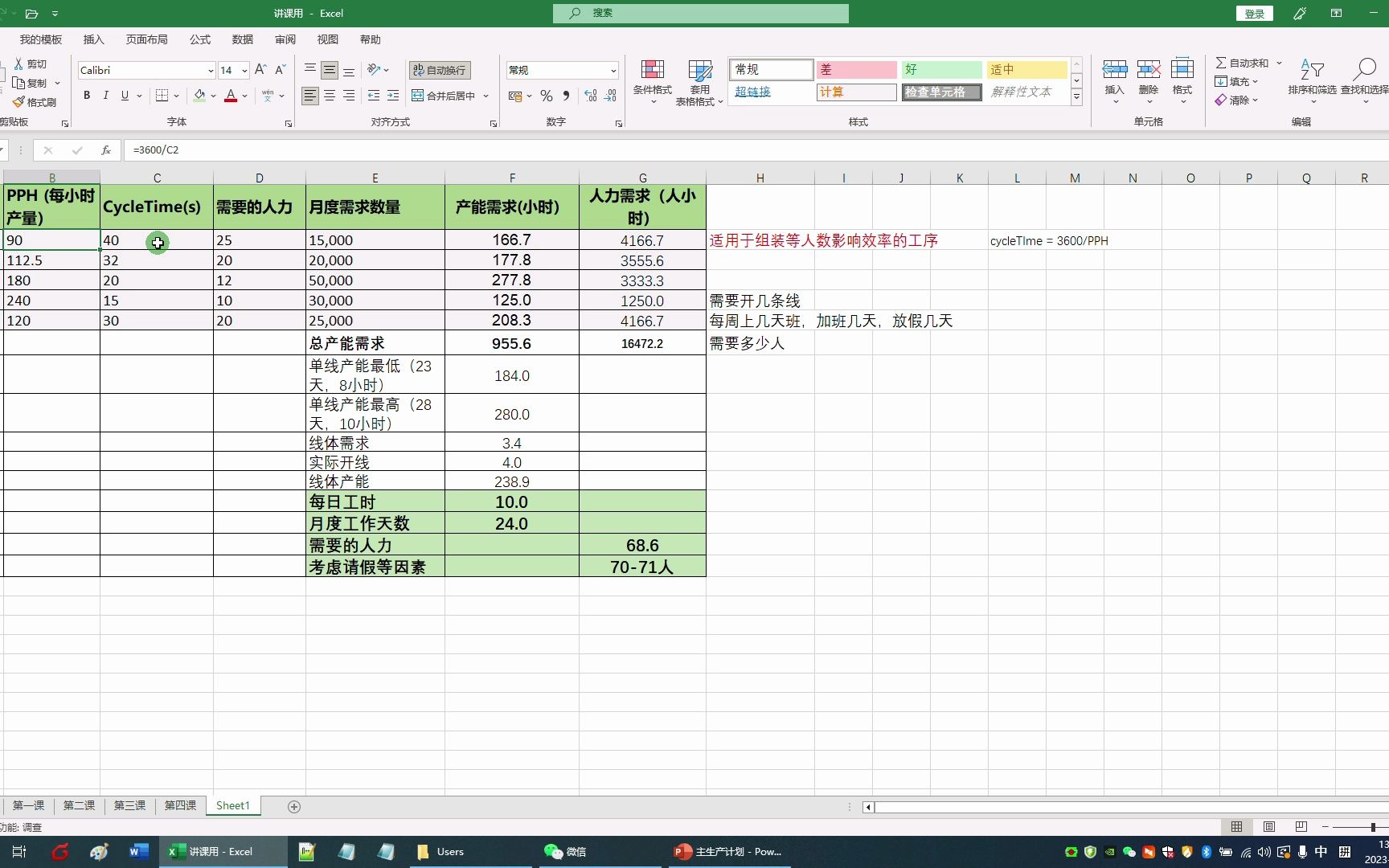Apply the 差 red cell style swatch
The width and height of the screenshot is (1389, 868).
tap(856, 70)
